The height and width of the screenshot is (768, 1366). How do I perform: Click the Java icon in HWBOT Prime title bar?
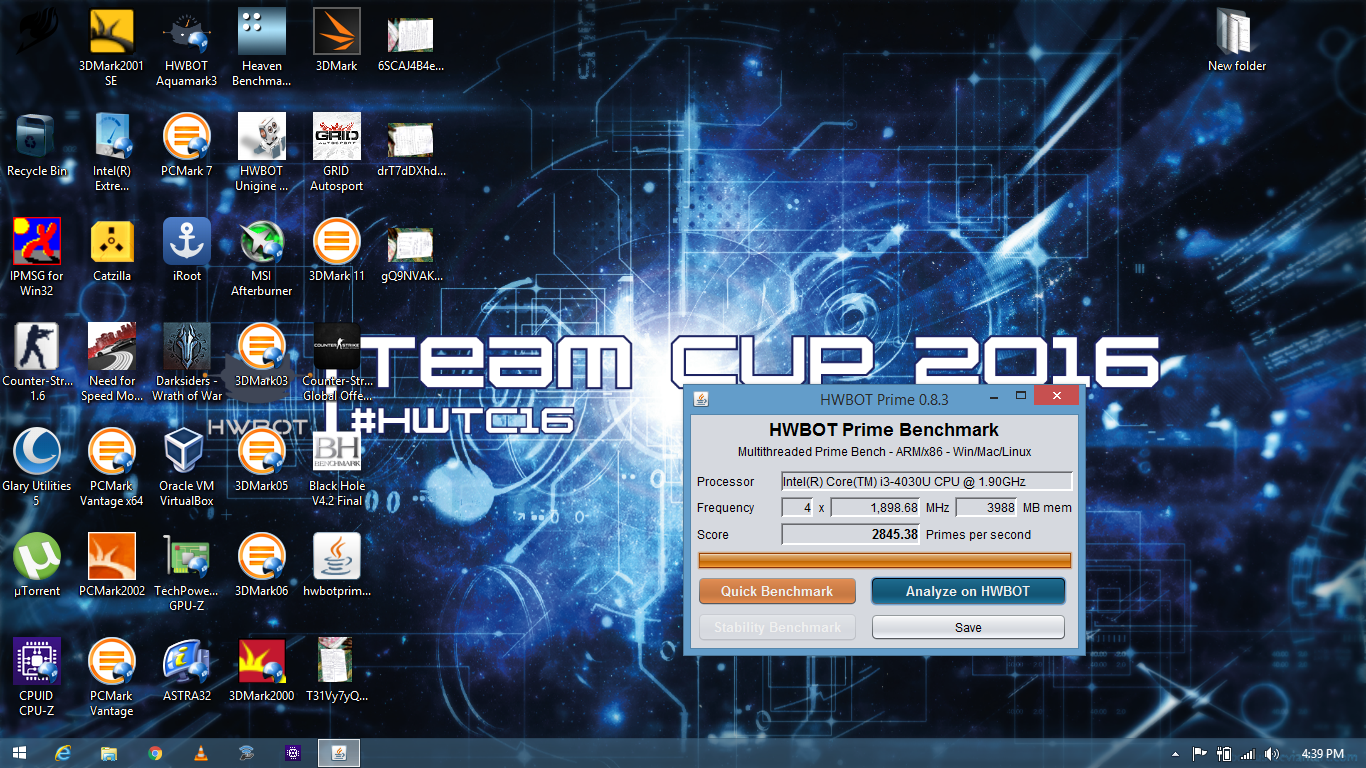(702, 399)
